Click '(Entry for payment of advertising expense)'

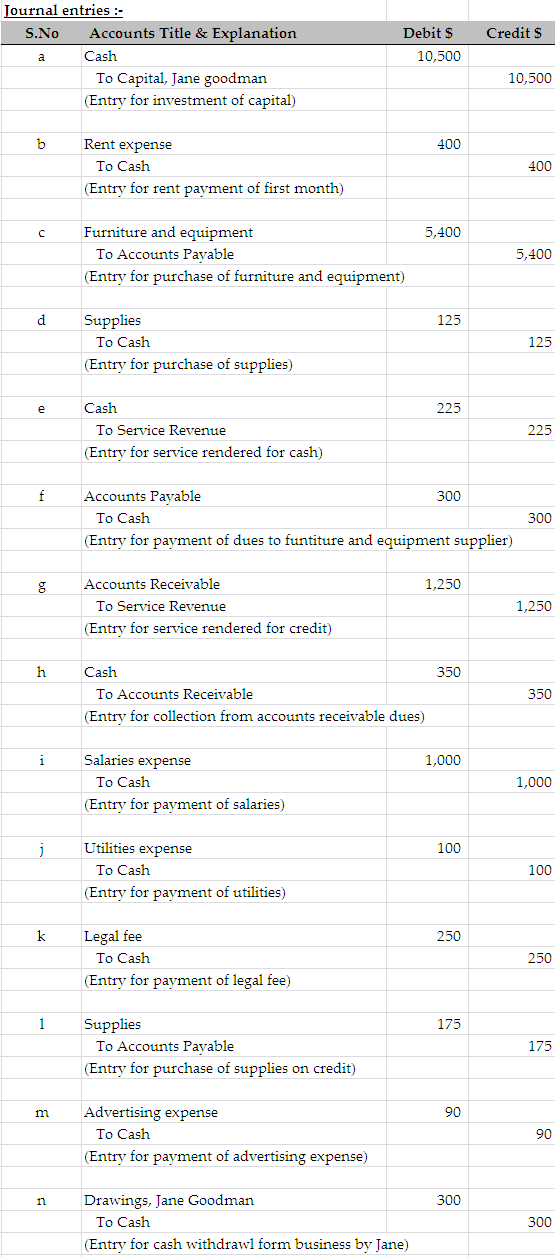[226, 1156]
